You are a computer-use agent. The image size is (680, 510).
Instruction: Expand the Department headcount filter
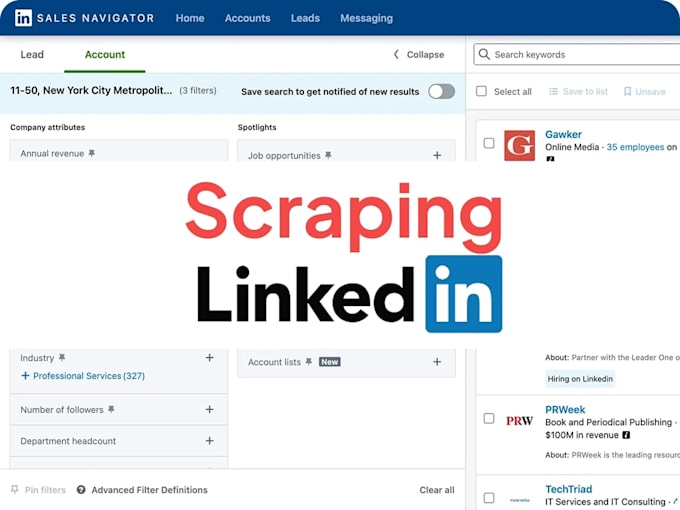(209, 441)
